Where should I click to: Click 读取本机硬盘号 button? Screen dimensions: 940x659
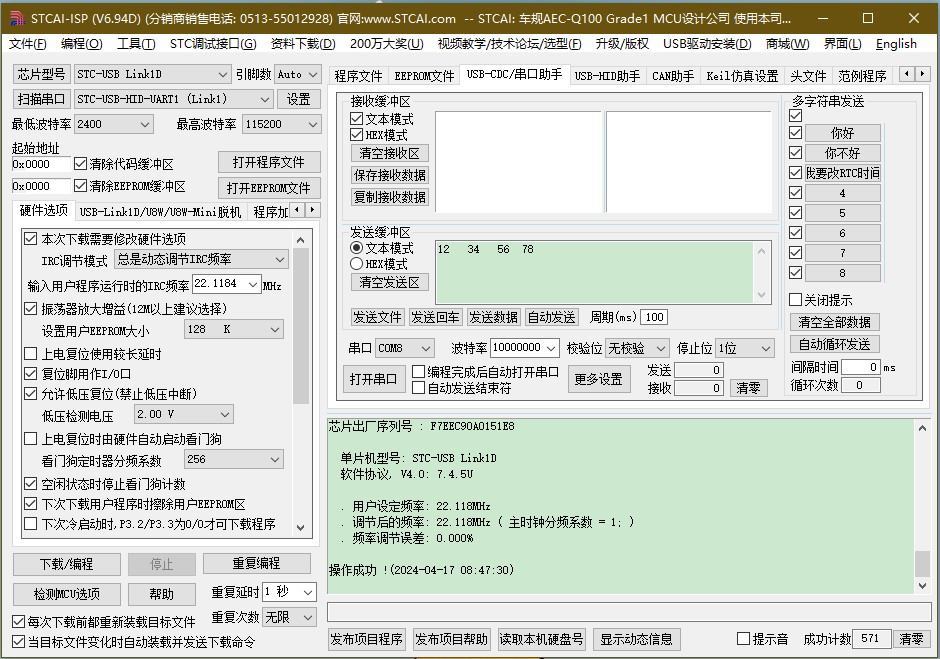[x=541, y=639]
